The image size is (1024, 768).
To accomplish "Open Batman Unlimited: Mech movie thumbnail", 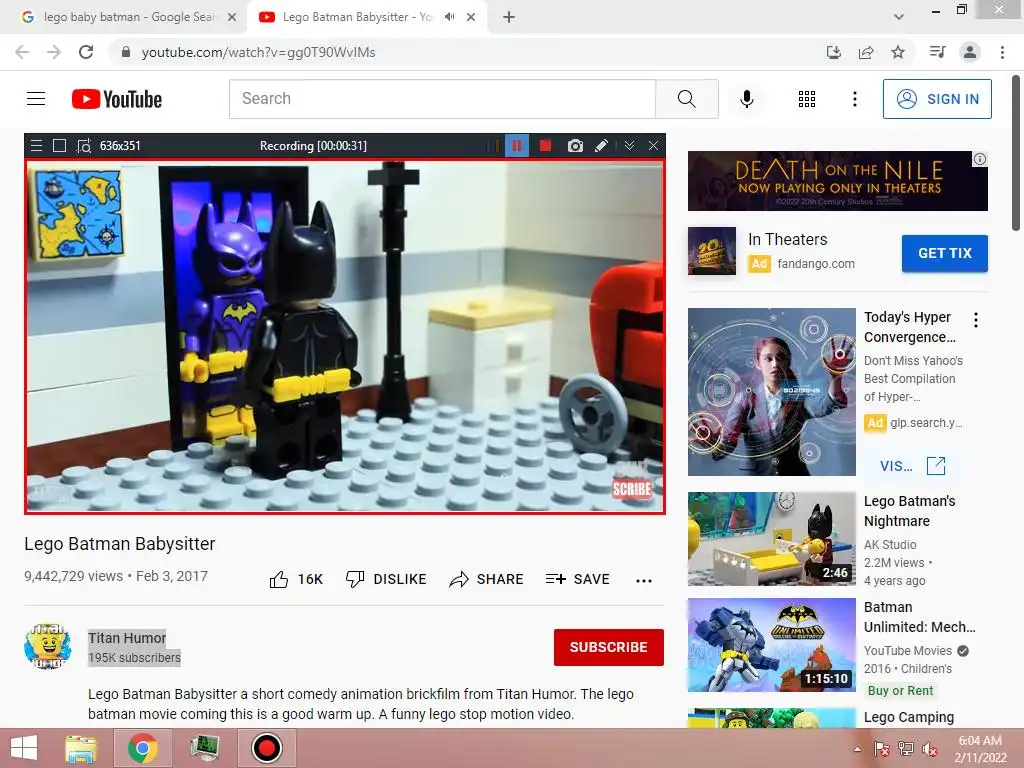I will point(771,645).
